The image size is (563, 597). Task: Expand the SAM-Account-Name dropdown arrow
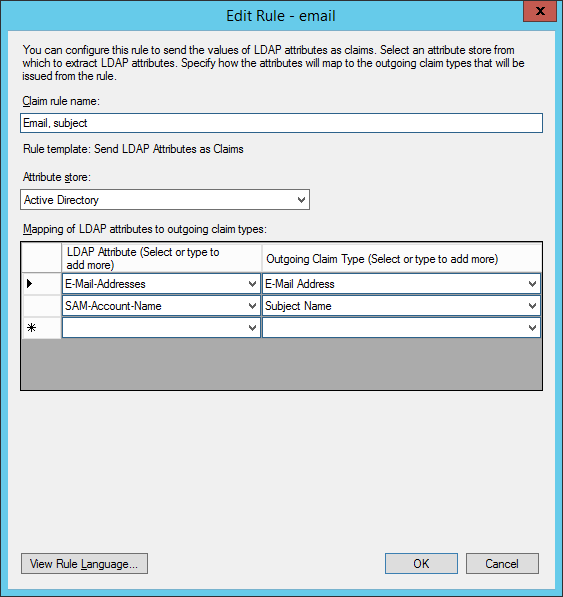(252, 306)
